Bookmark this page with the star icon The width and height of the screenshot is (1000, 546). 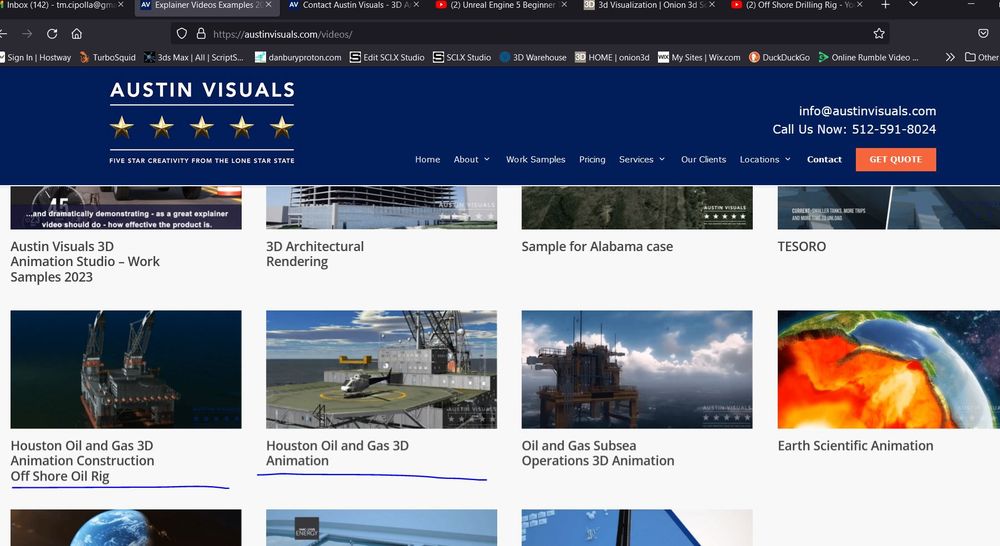(x=879, y=33)
